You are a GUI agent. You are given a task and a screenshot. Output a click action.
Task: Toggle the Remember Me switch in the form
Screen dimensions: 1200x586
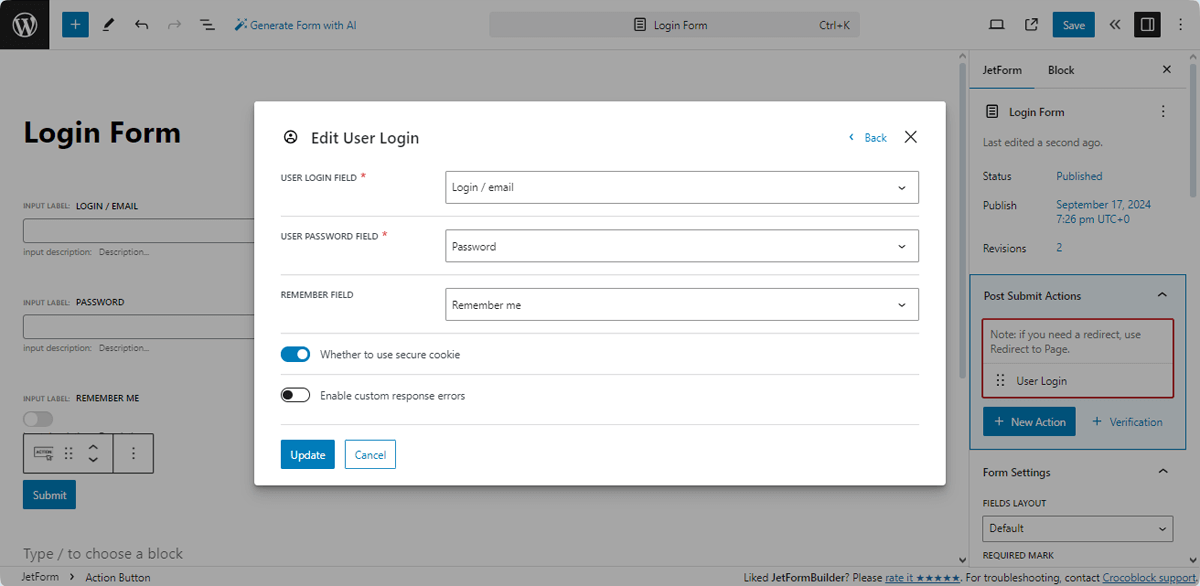click(x=38, y=418)
